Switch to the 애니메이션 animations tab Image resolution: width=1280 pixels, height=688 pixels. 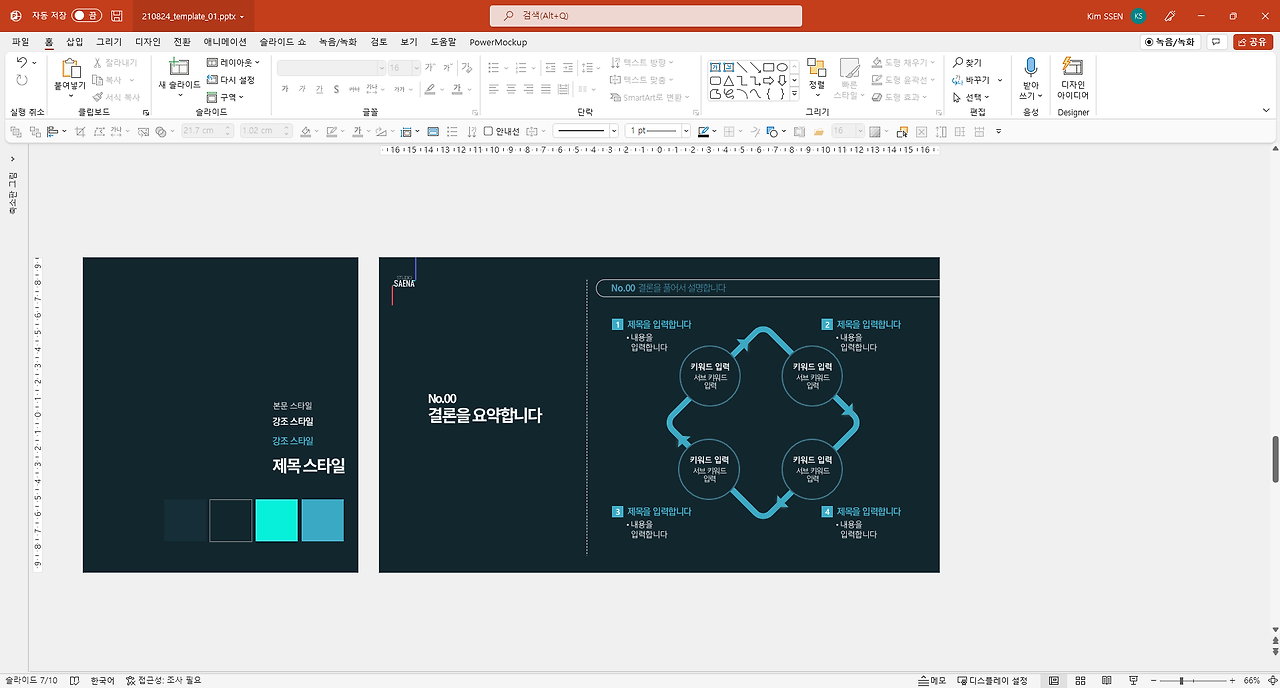coord(225,42)
